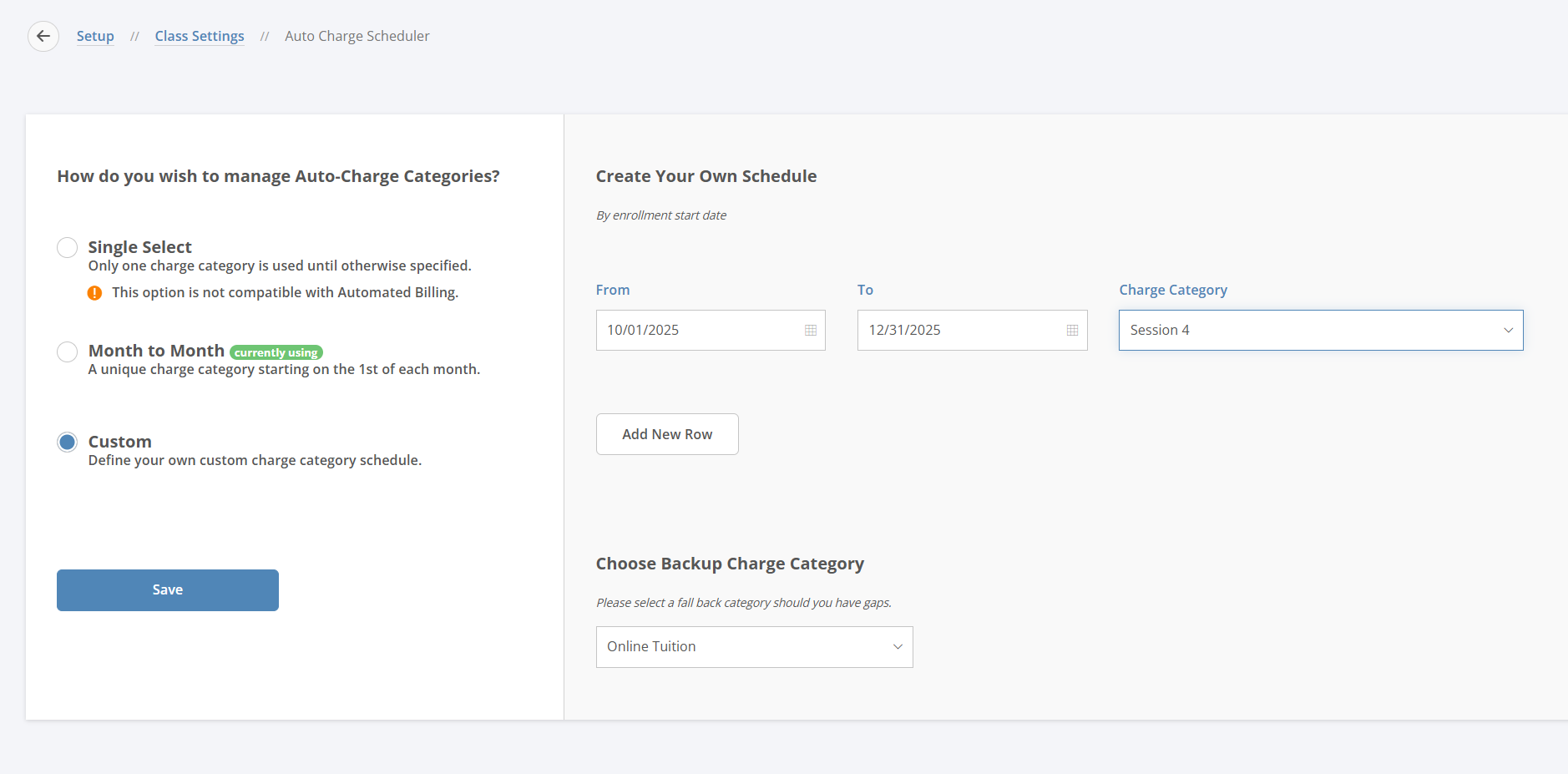Click the 'Choose Backup Charge Category' heading
Viewport: 1568px width, 774px height.
(730, 564)
